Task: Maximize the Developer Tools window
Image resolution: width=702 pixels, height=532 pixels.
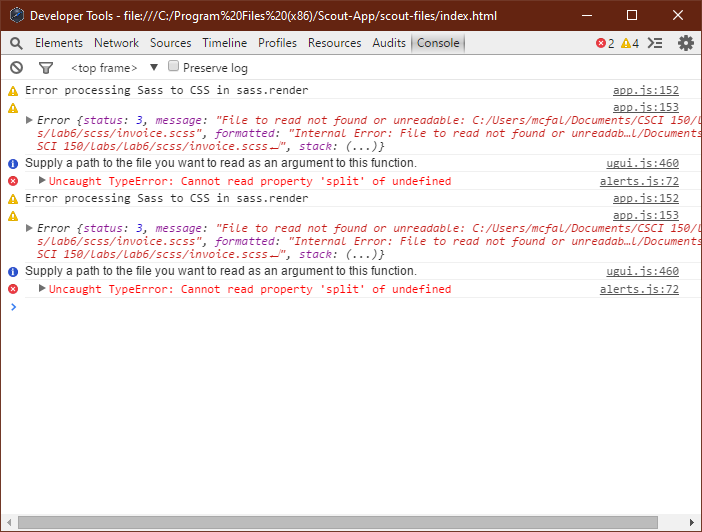Action: click(x=632, y=15)
